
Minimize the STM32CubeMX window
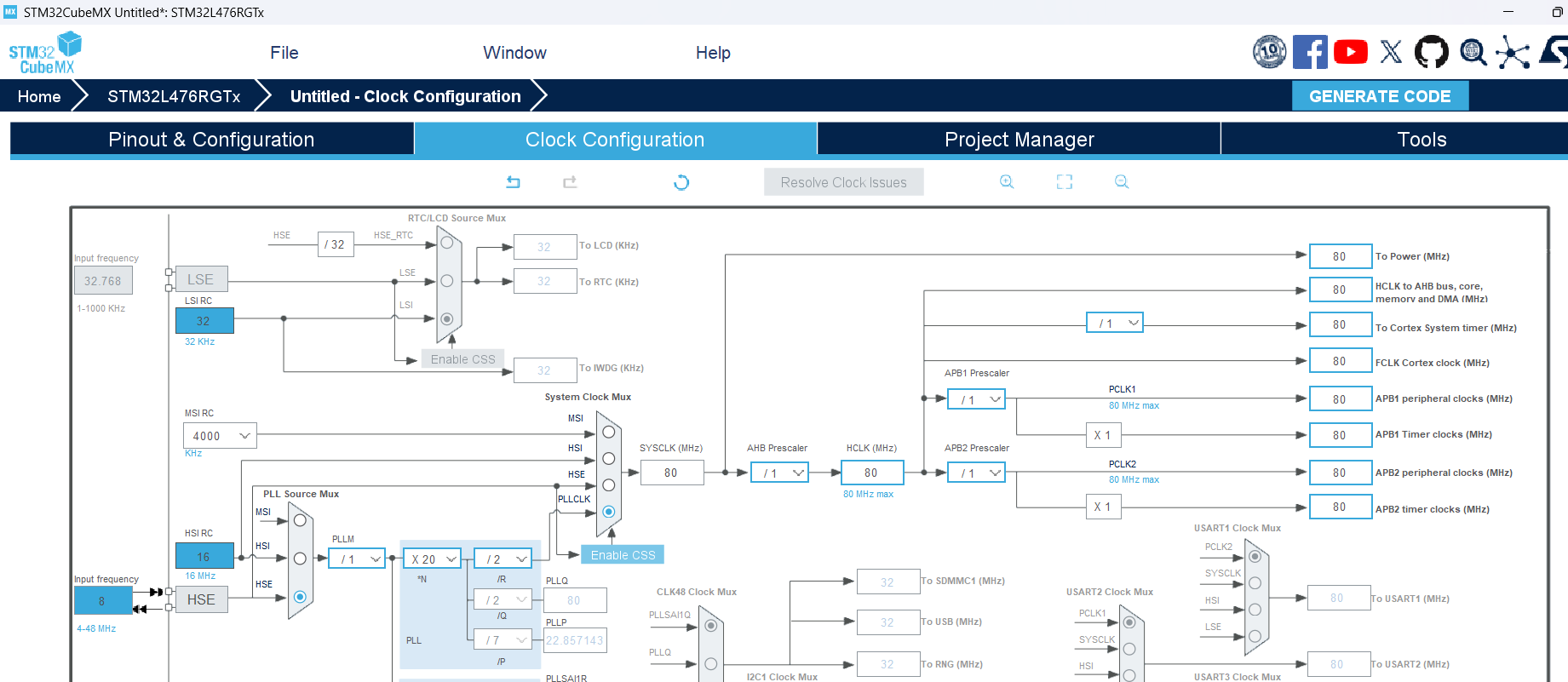point(1508,12)
